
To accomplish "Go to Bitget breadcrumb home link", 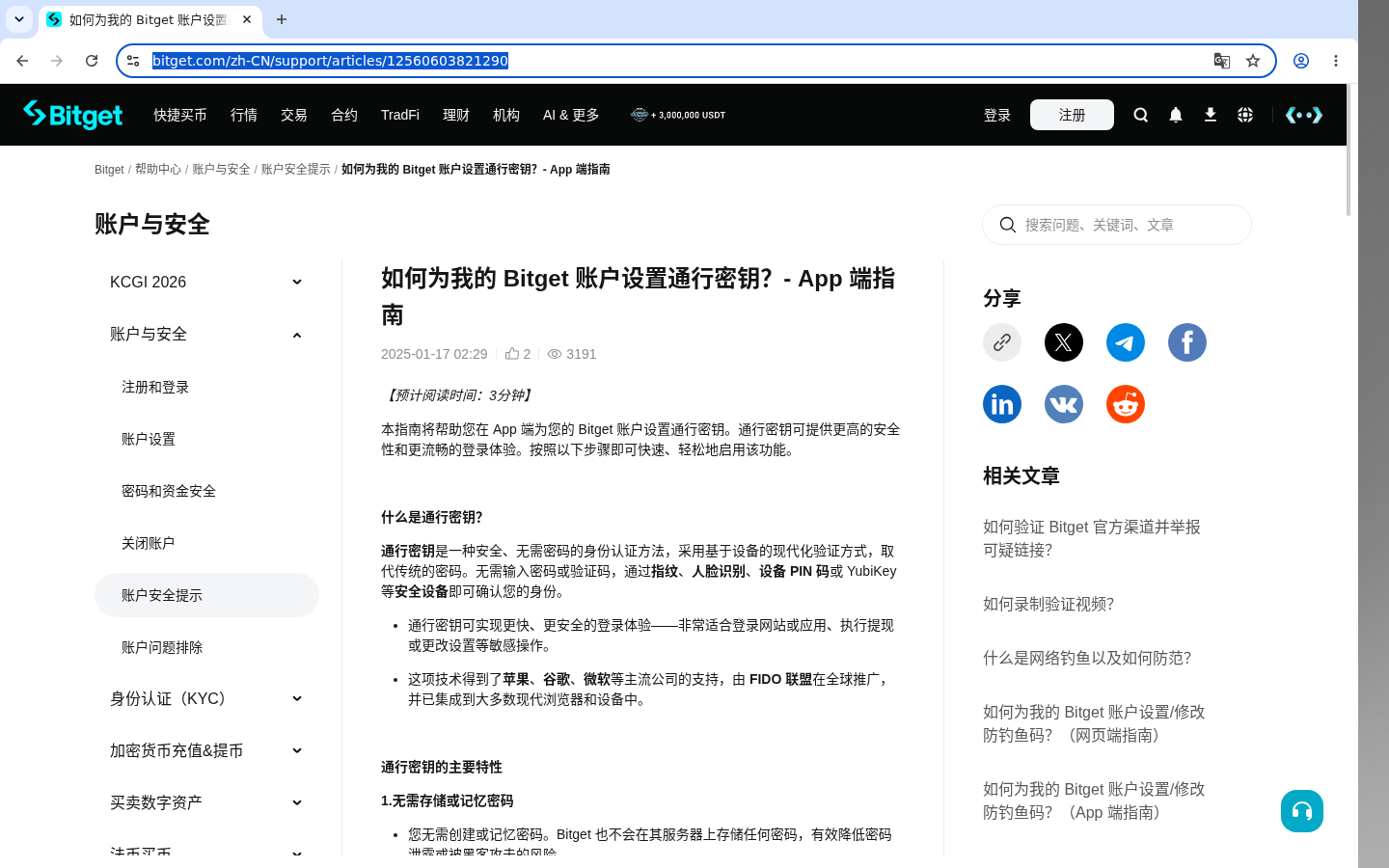I will pos(109,169).
